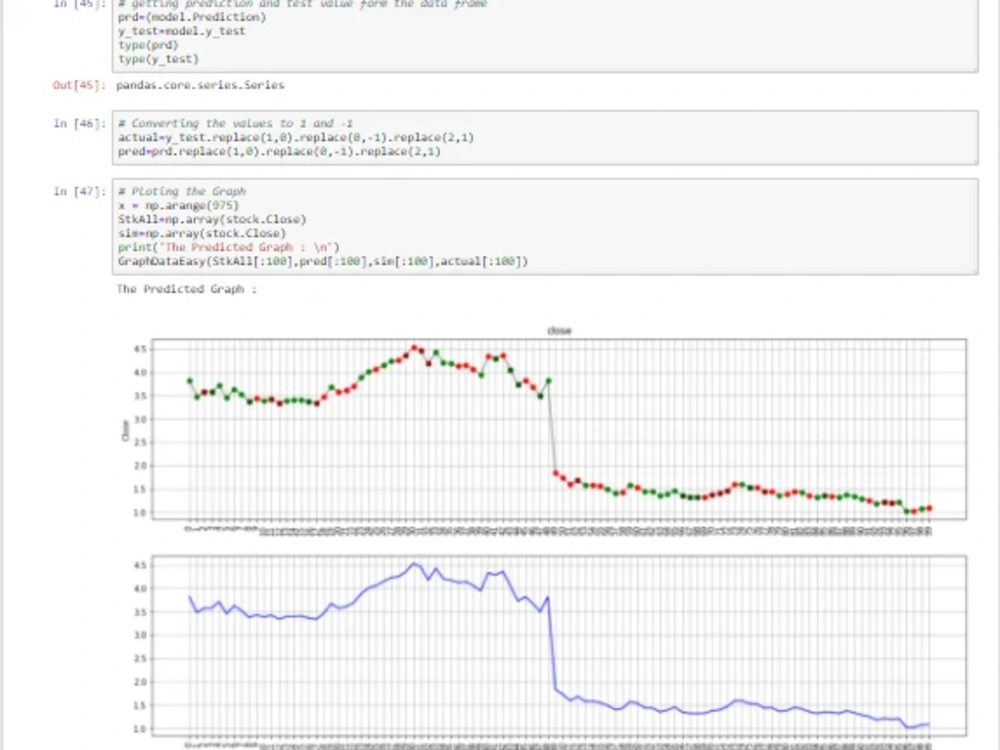Screen dimensions: 1000x750
Task: Click the blue line price chart
Action: pos(559,645)
